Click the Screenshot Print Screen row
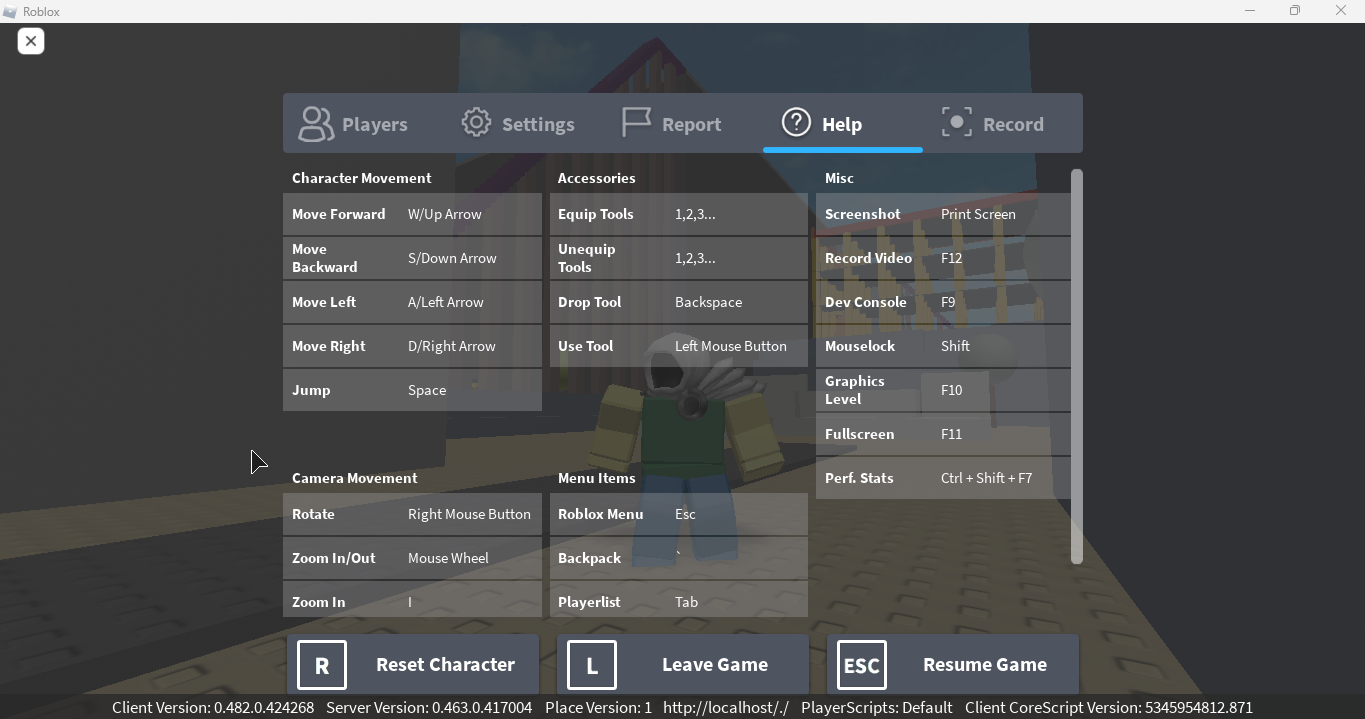1365x719 pixels. coord(943,214)
